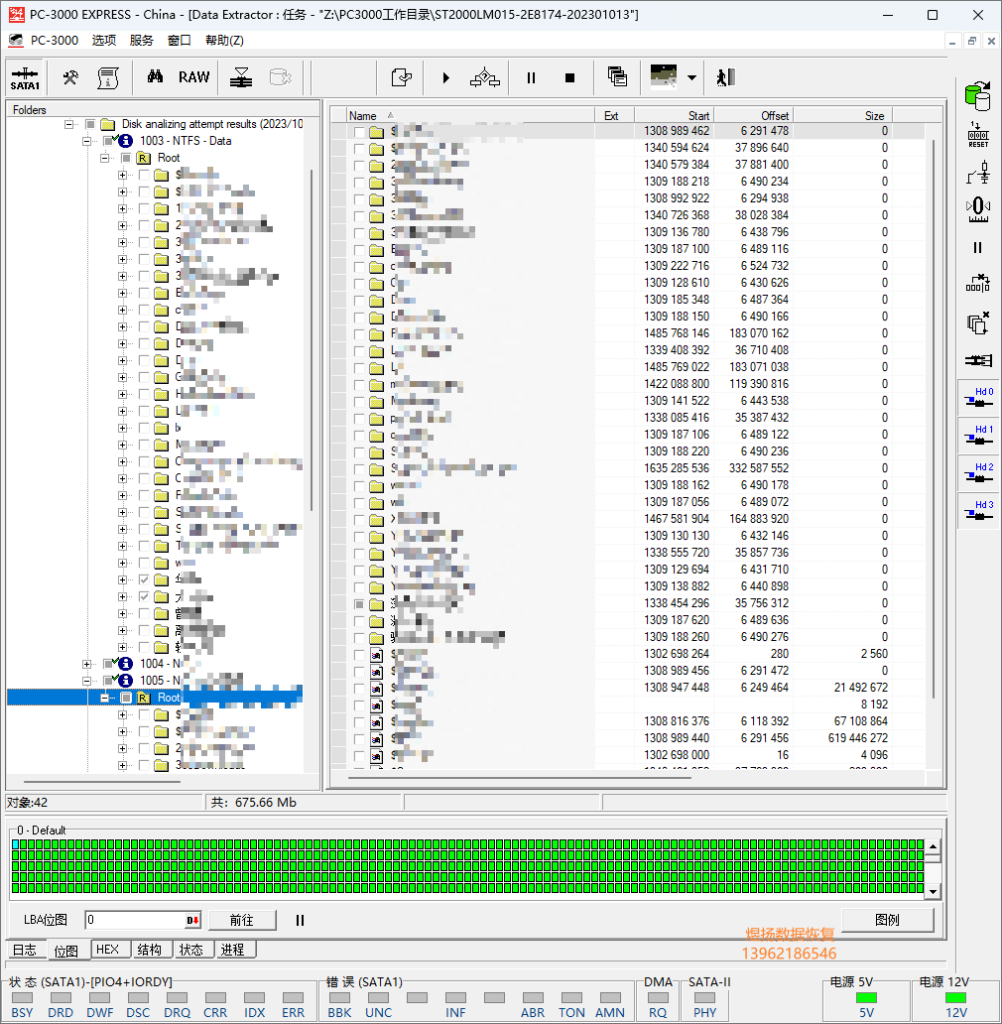Expand the 1004 partition node

pyautogui.click(x=86, y=664)
